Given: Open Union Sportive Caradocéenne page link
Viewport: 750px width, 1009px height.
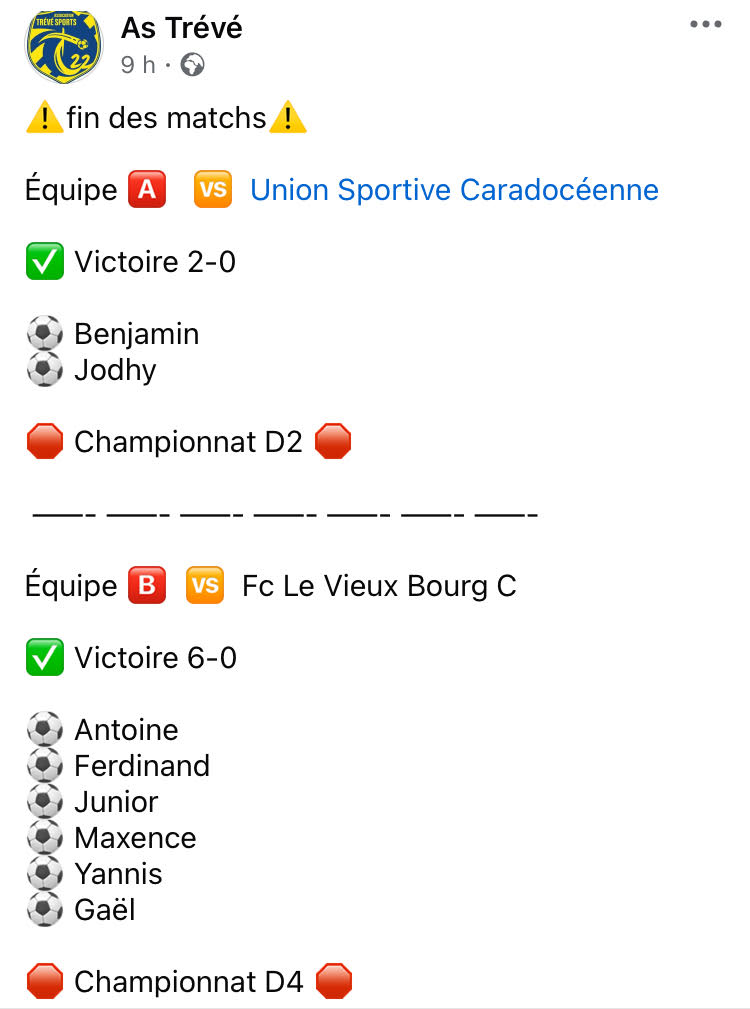Looking at the screenshot, I should tap(454, 190).
